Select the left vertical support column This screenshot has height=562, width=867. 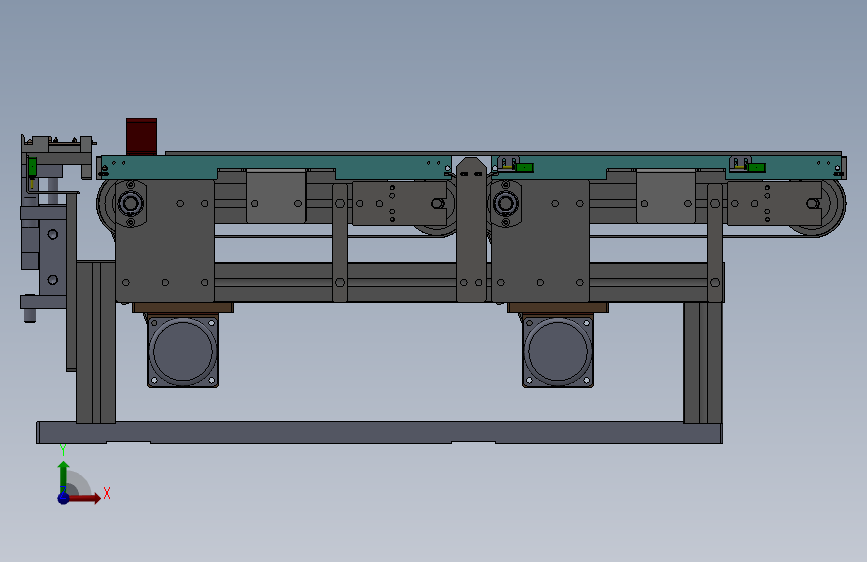(x=96, y=342)
